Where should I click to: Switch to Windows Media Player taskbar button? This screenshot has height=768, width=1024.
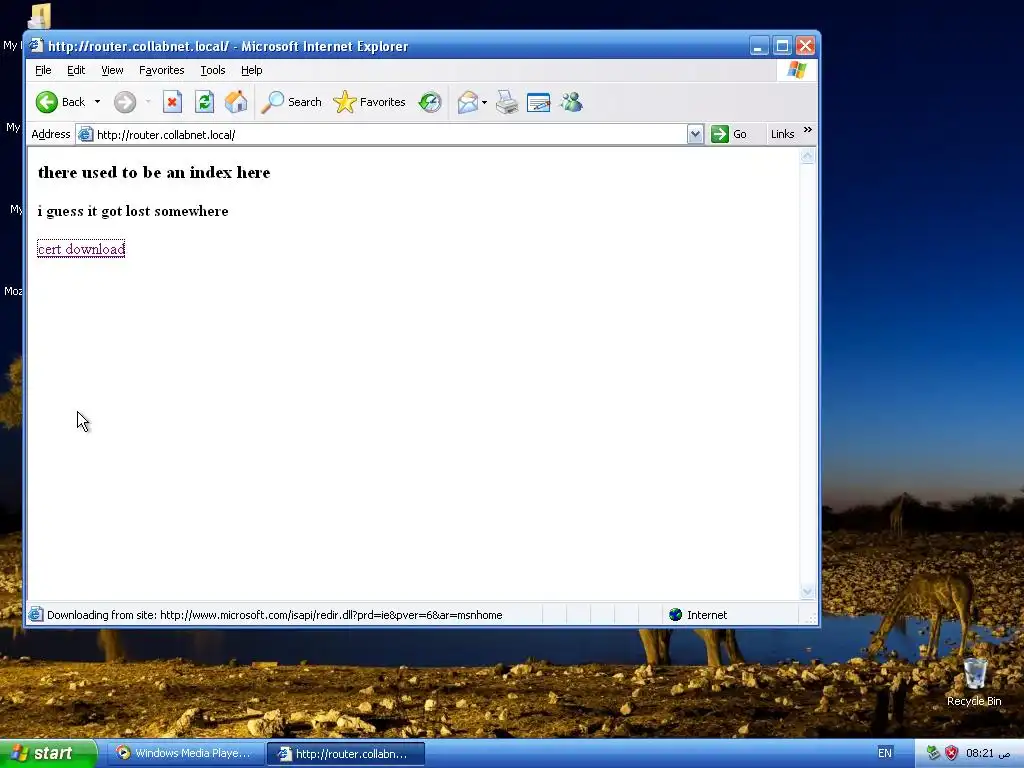(186, 754)
